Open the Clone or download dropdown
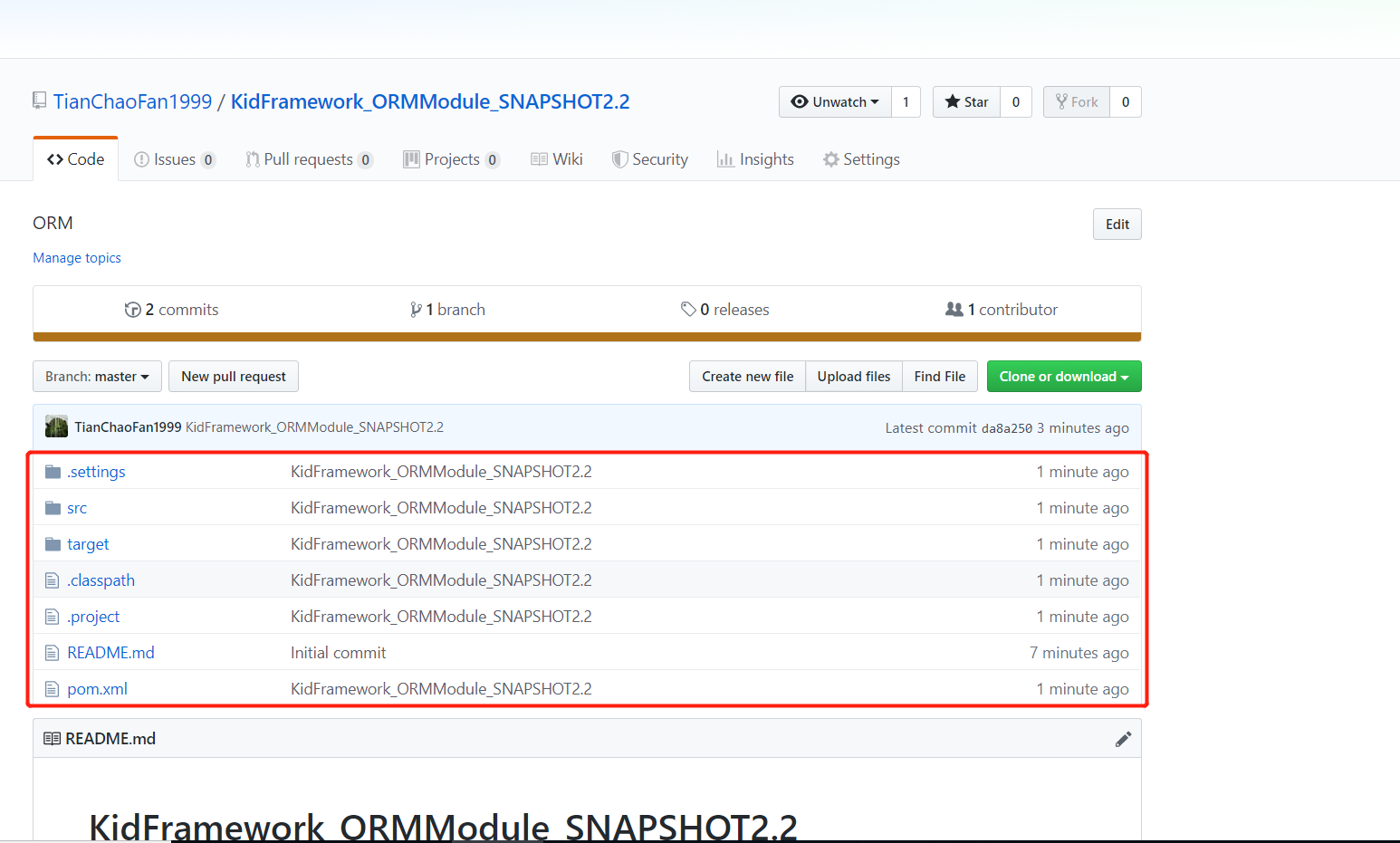 (x=1063, y=376)
